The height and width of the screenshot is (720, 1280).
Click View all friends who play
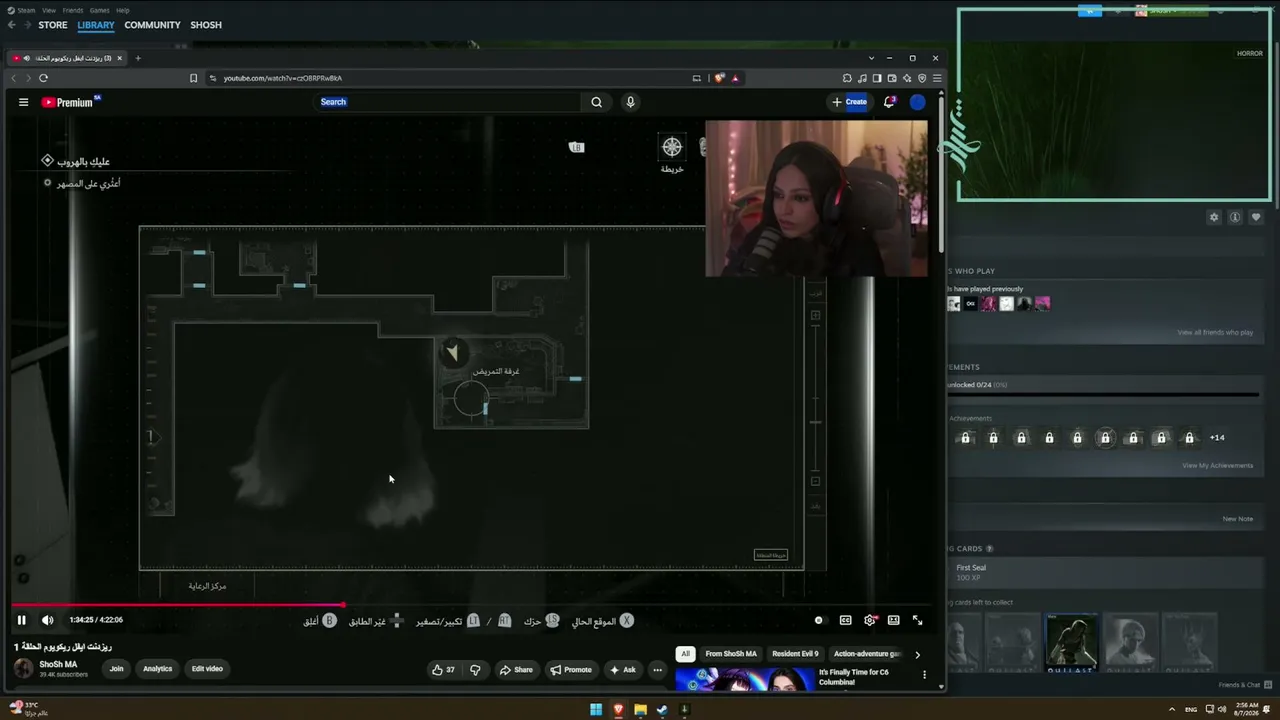(x=1215, y=332)
